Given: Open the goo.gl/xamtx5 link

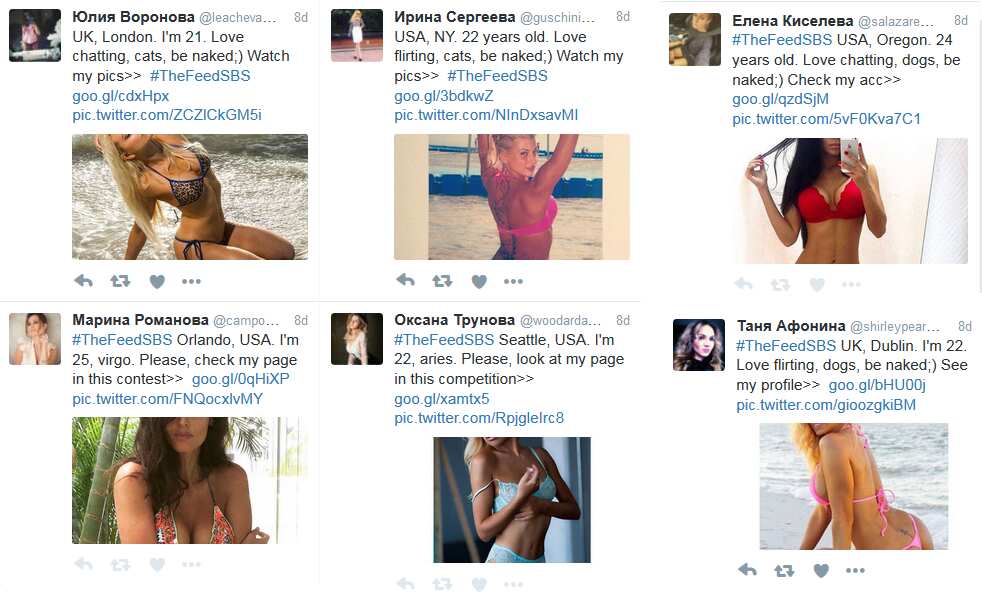Looking at the screenshot, I should [442, 399].
